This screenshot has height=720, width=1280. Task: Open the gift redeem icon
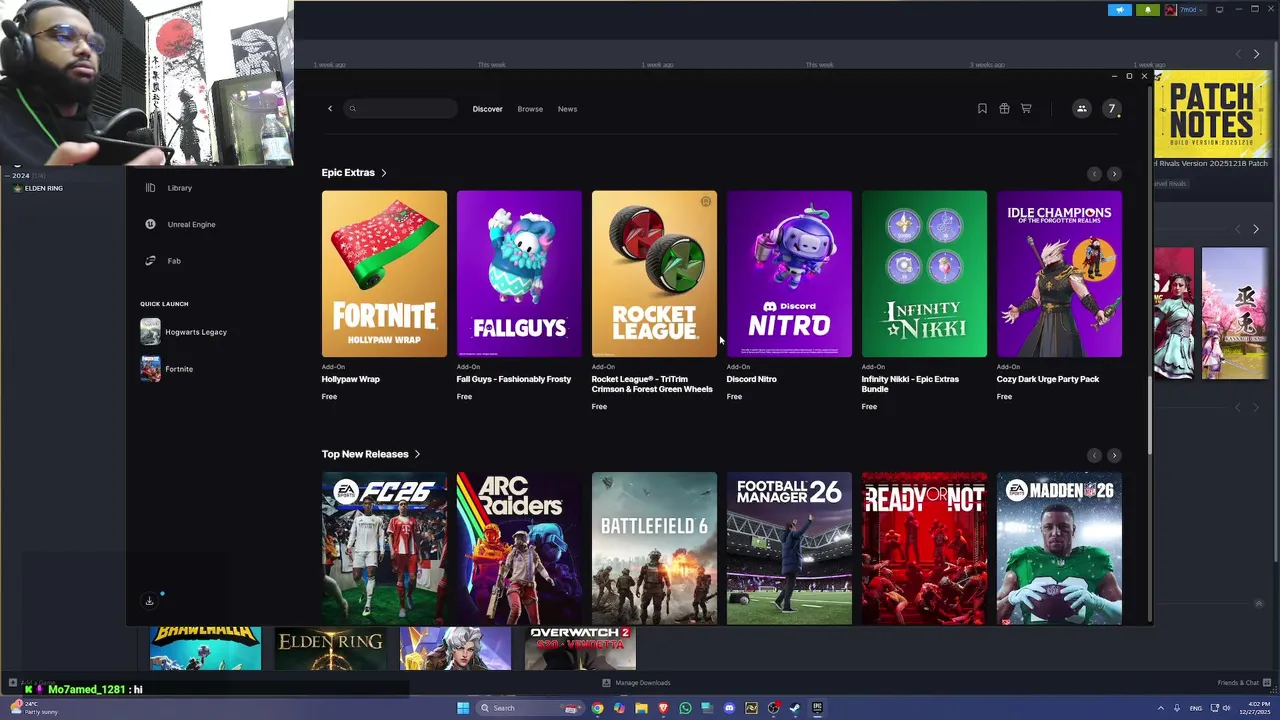click(1004, 108)
